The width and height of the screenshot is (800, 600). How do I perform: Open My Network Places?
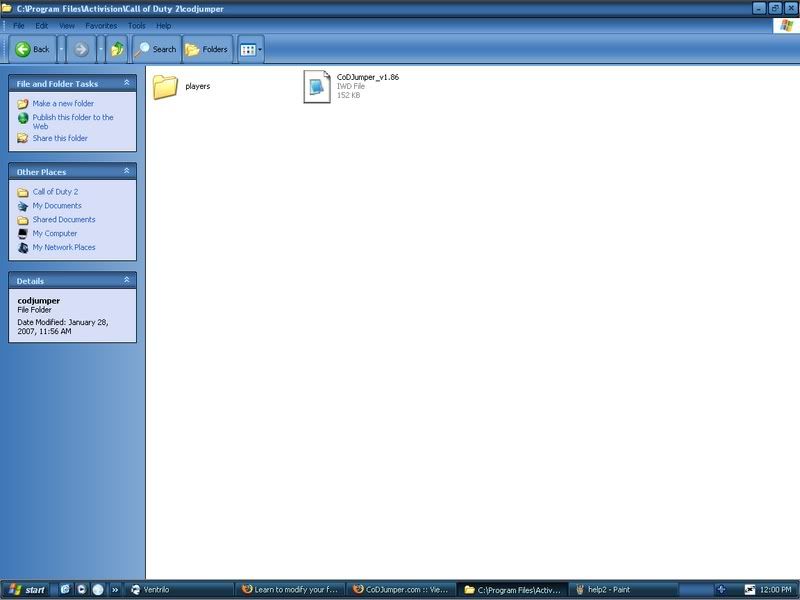(x=63, y=248)
